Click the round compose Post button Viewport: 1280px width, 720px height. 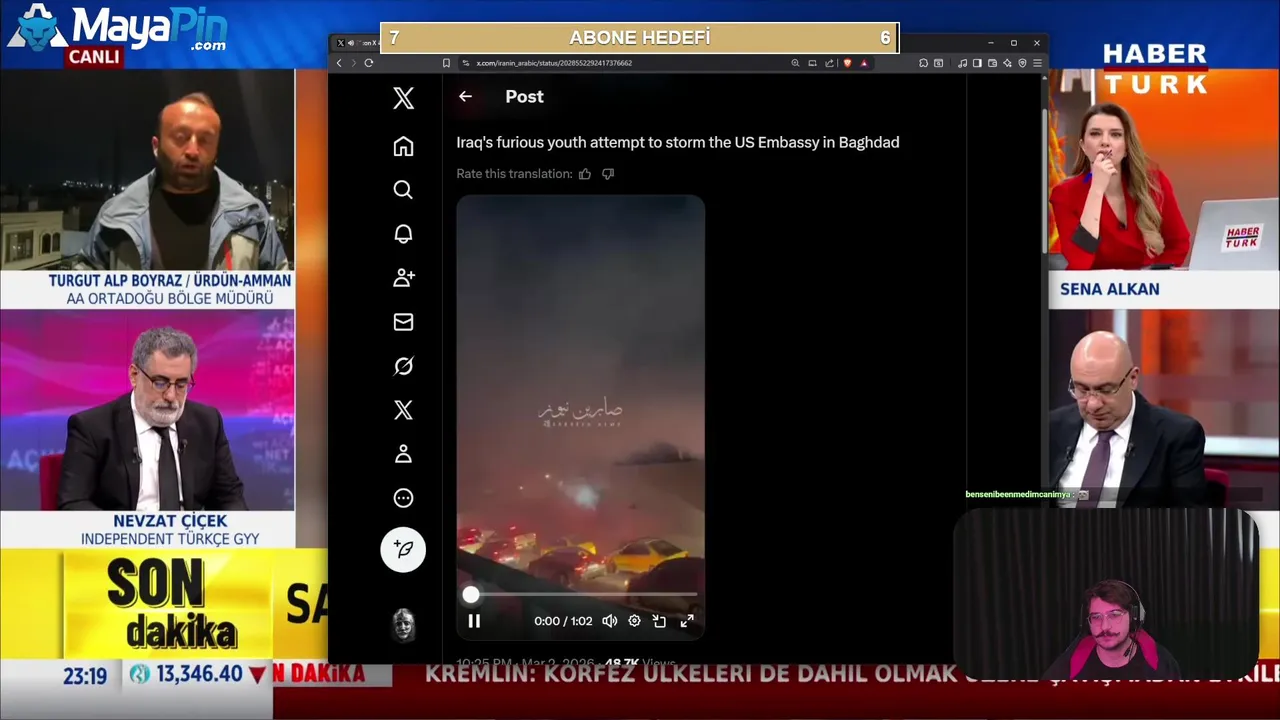coord(403,549)
